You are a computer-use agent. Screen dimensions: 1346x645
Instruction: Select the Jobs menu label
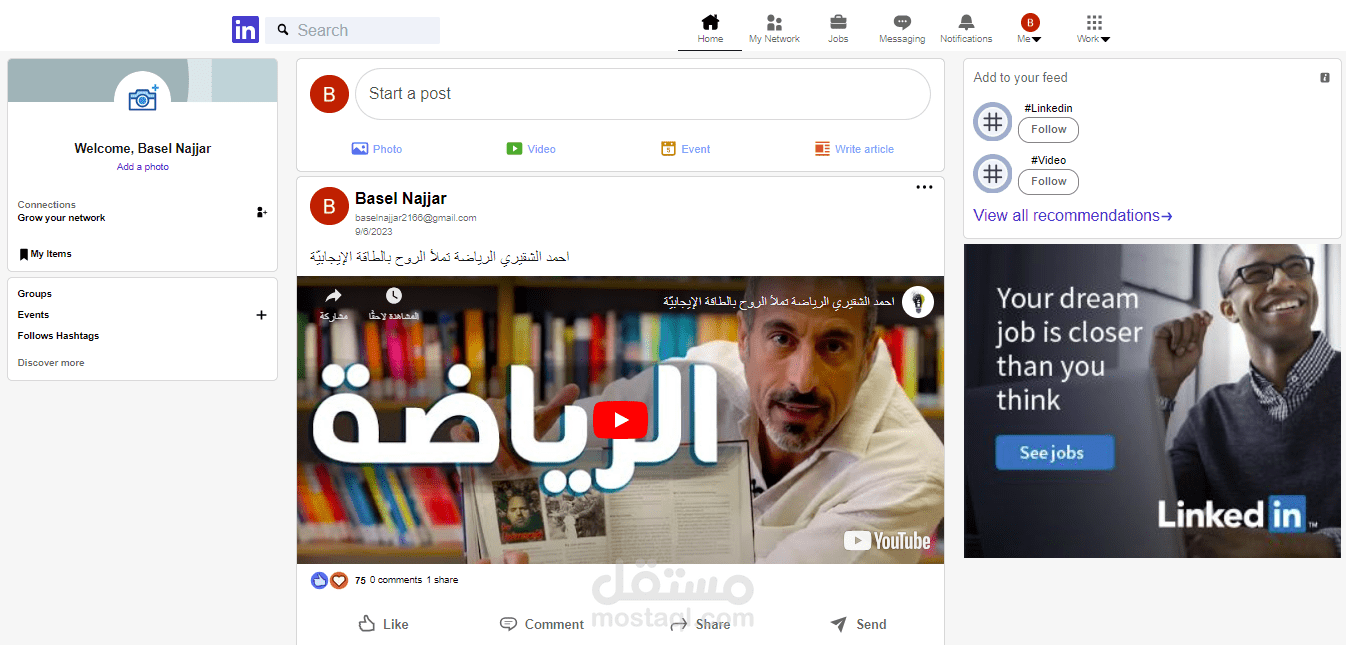pyautogui.click(x=838, y=39)
